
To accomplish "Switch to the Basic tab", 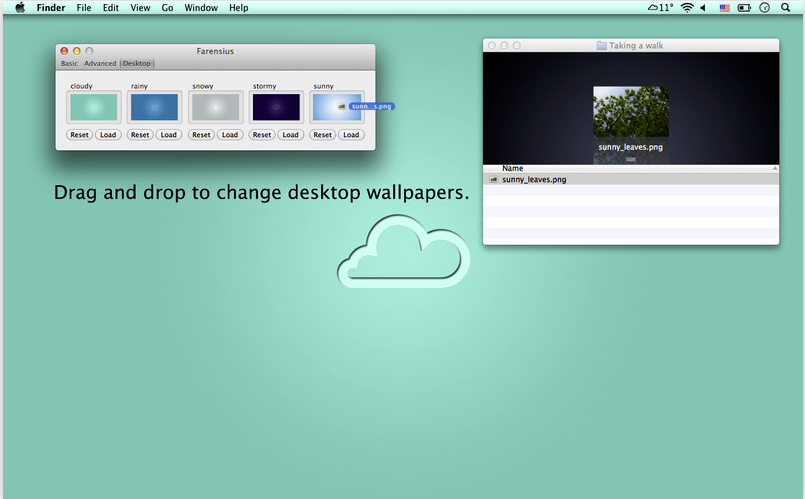I will [x=69, y=63].
